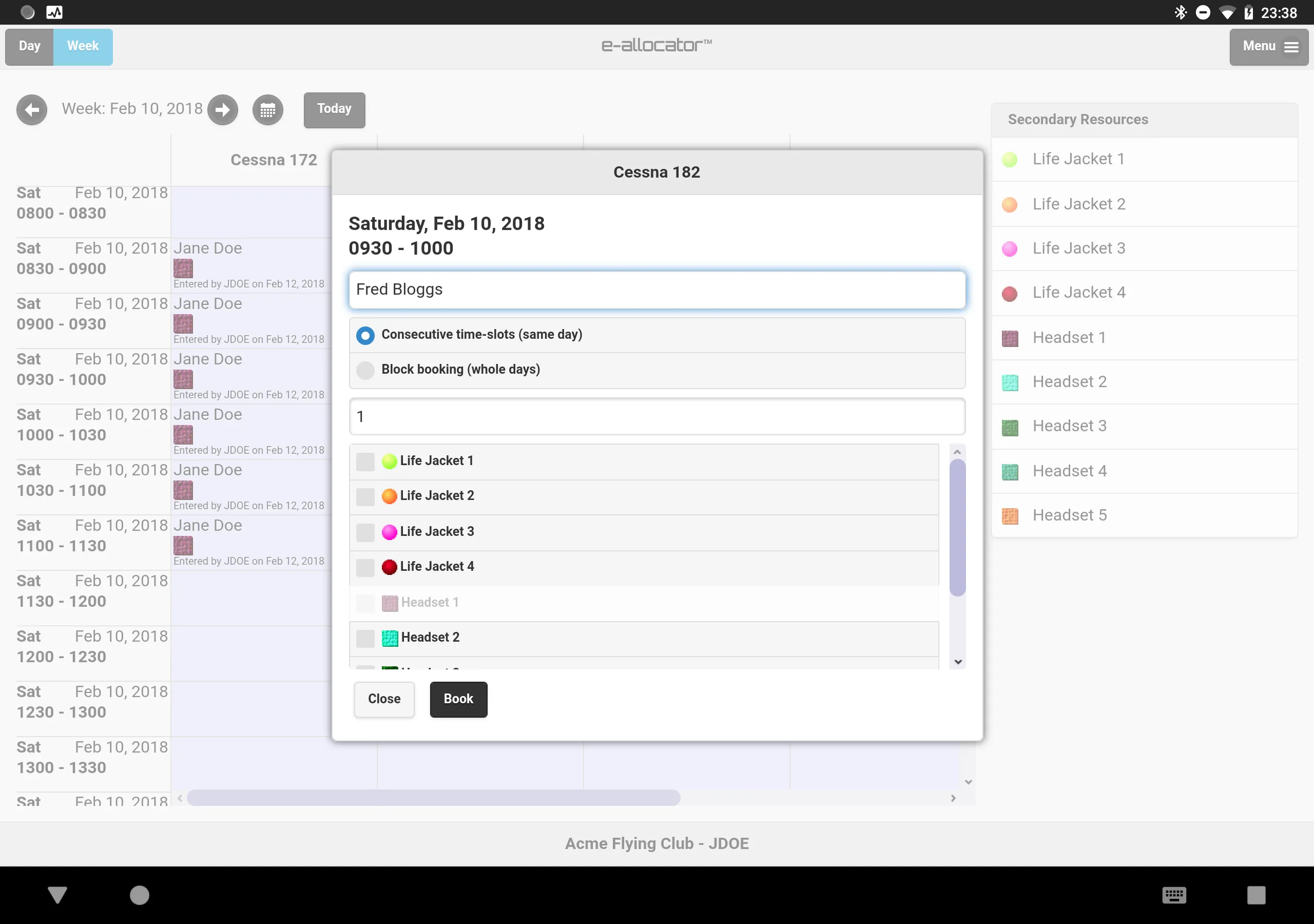Viewport: 1314px width, 924px height.
Task: Click headset icon in 0830 - 0900 booking
Action: click(183, 268)
